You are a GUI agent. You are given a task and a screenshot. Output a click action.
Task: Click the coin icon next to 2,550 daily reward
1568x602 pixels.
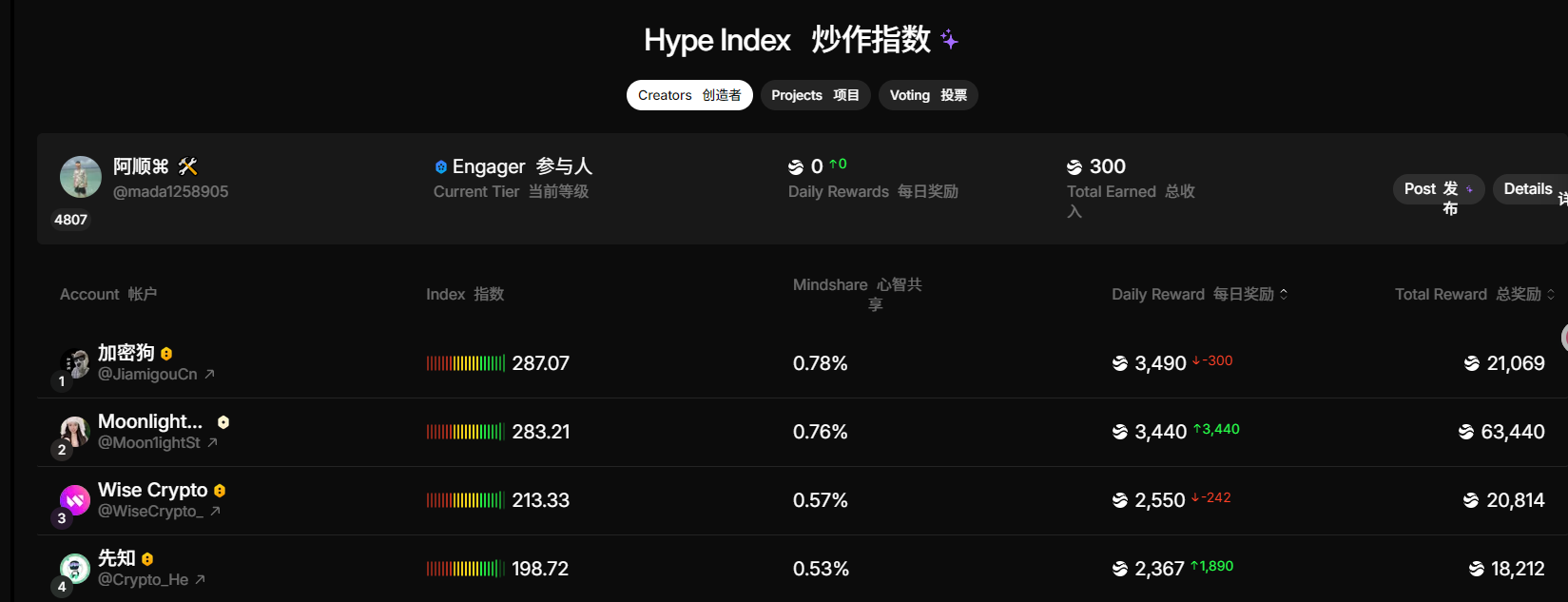pyautogui.click(x=1120, y=500)
